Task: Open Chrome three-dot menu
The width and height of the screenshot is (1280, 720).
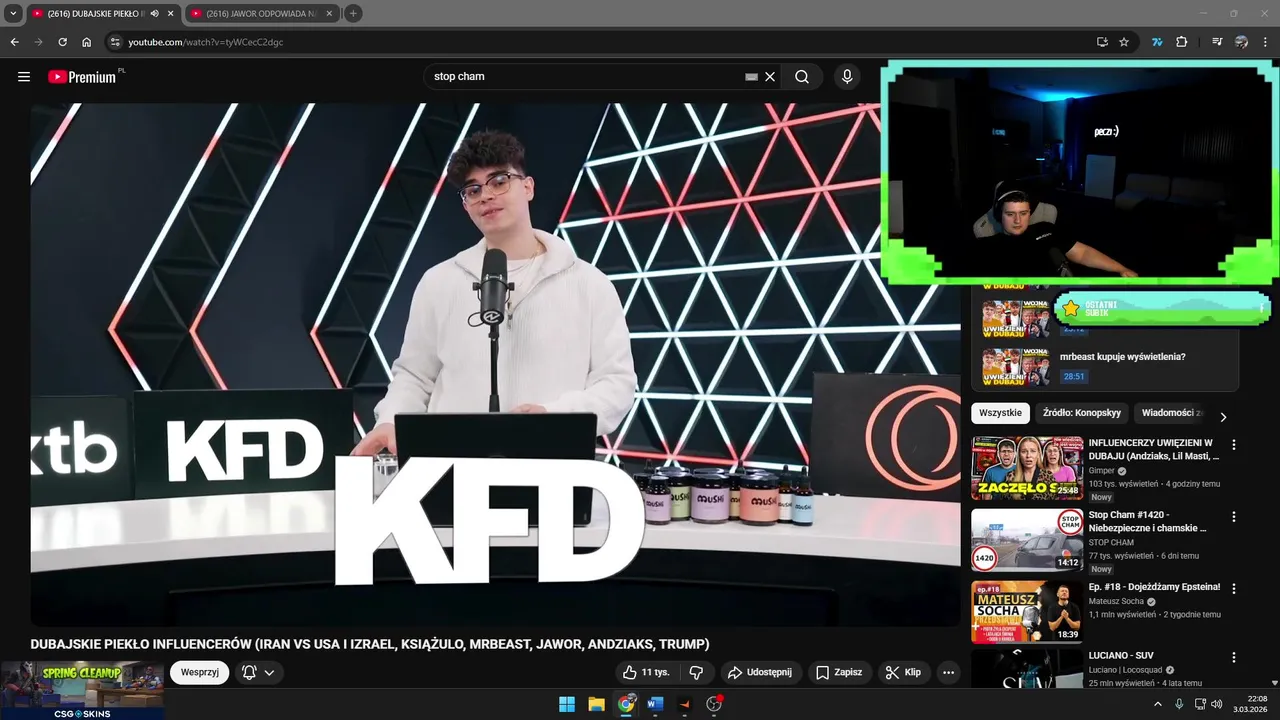Action: (x=1266, y=42)
